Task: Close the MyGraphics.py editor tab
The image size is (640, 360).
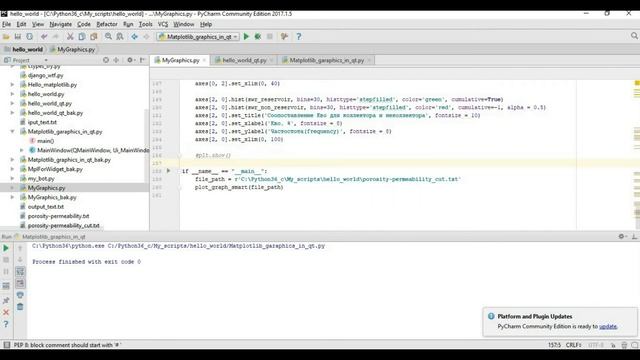Action: click(204, 60)
